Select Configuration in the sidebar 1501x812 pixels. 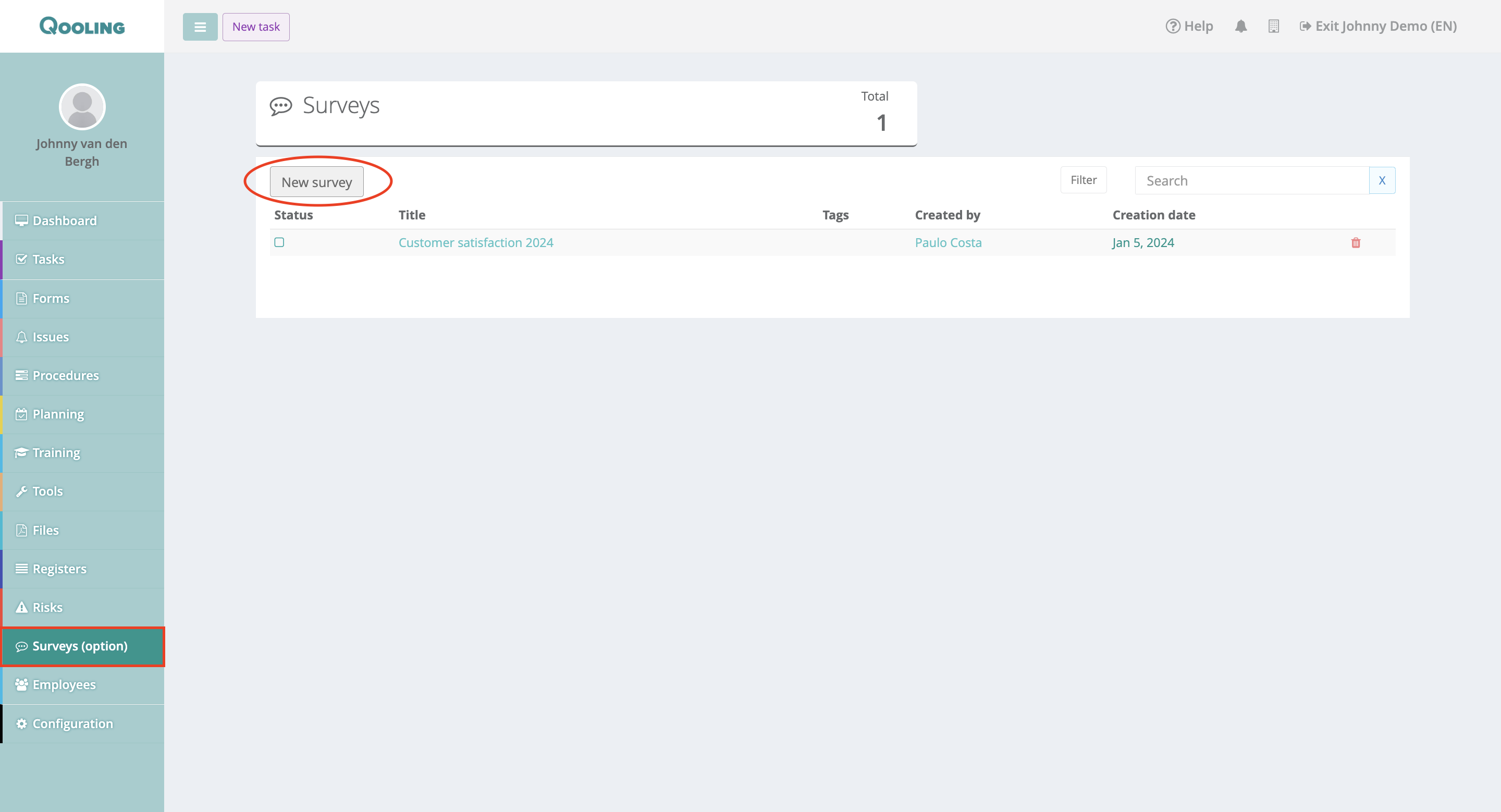(x=72, y=723)
